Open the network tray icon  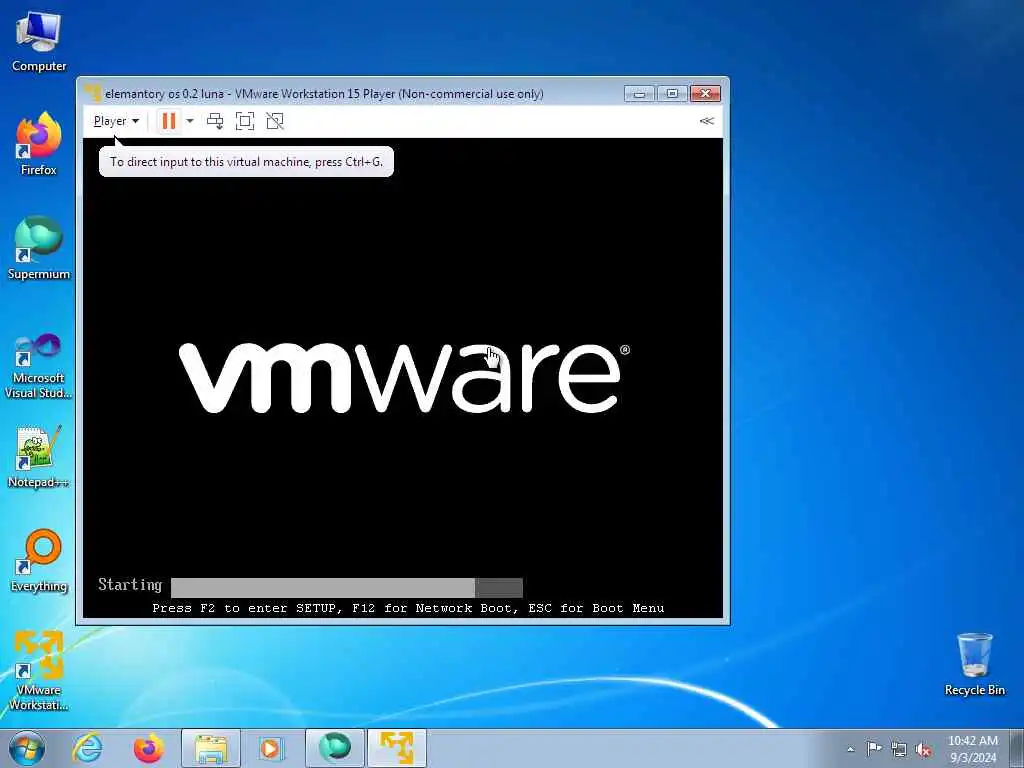(x=899, y=749)
